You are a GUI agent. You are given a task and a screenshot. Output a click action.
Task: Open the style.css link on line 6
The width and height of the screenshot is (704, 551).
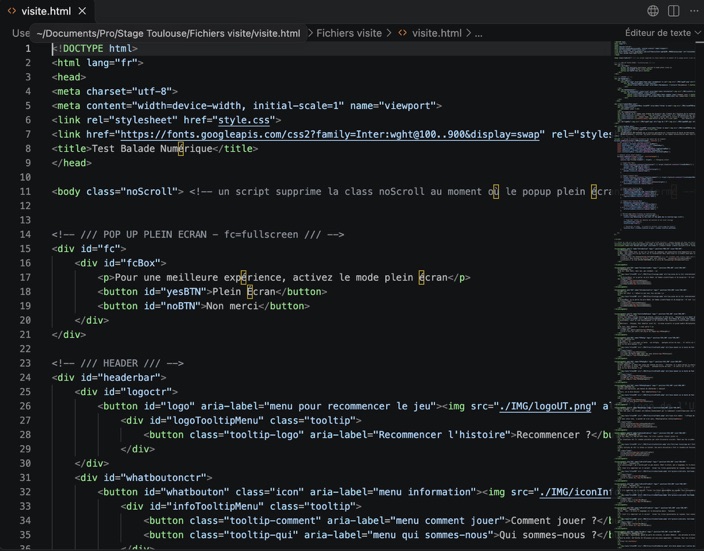pos(243,120)
